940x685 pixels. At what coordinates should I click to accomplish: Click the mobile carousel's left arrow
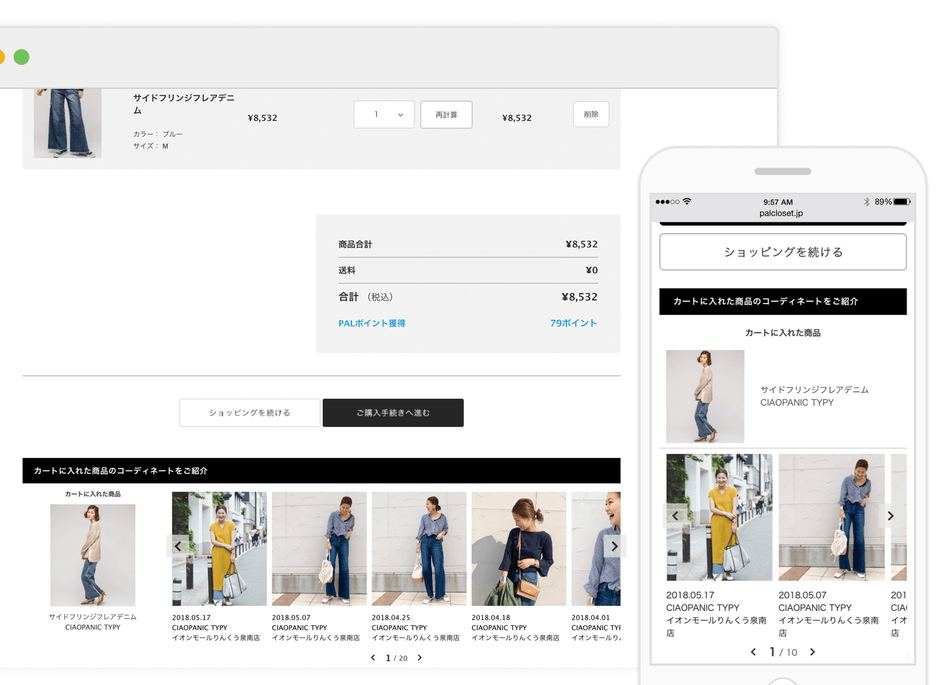pyautogui.click(x=674, y=515)
